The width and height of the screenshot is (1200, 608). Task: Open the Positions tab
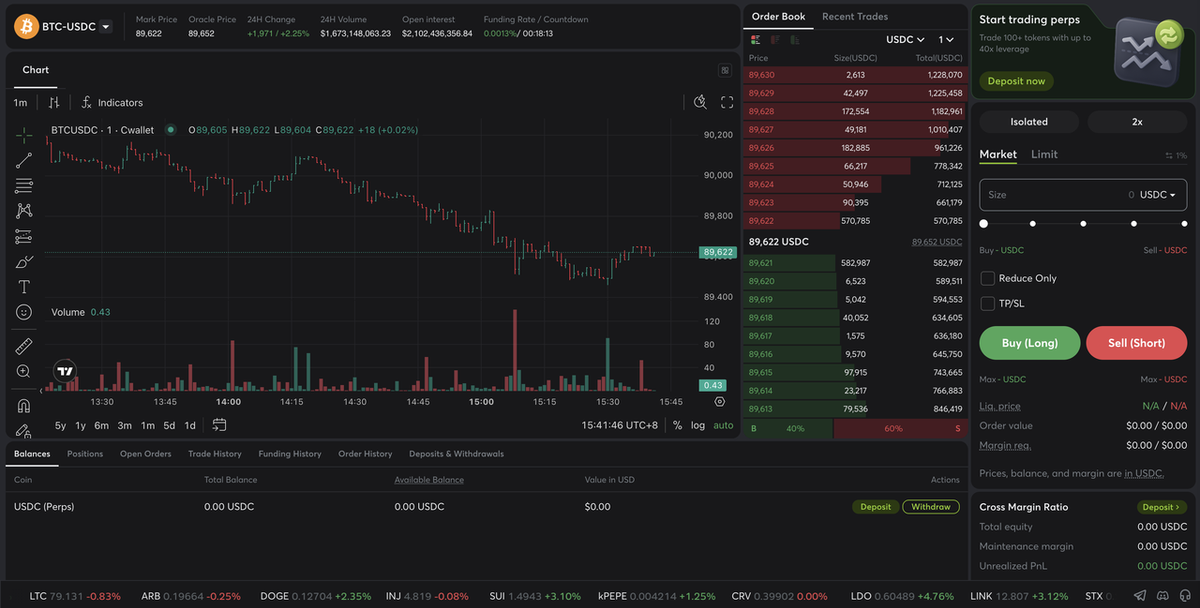85,454
